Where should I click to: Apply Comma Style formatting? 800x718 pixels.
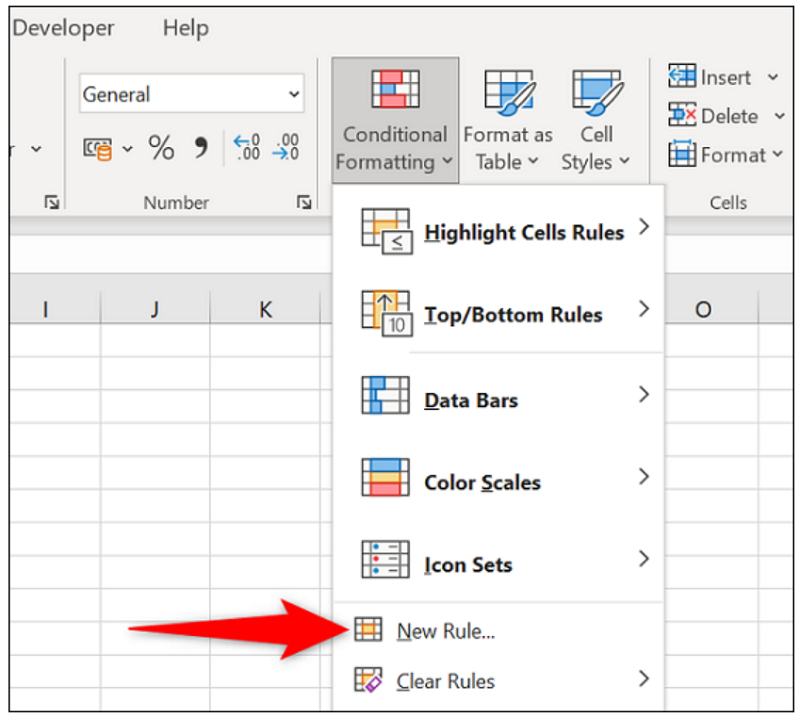point(201,147)
